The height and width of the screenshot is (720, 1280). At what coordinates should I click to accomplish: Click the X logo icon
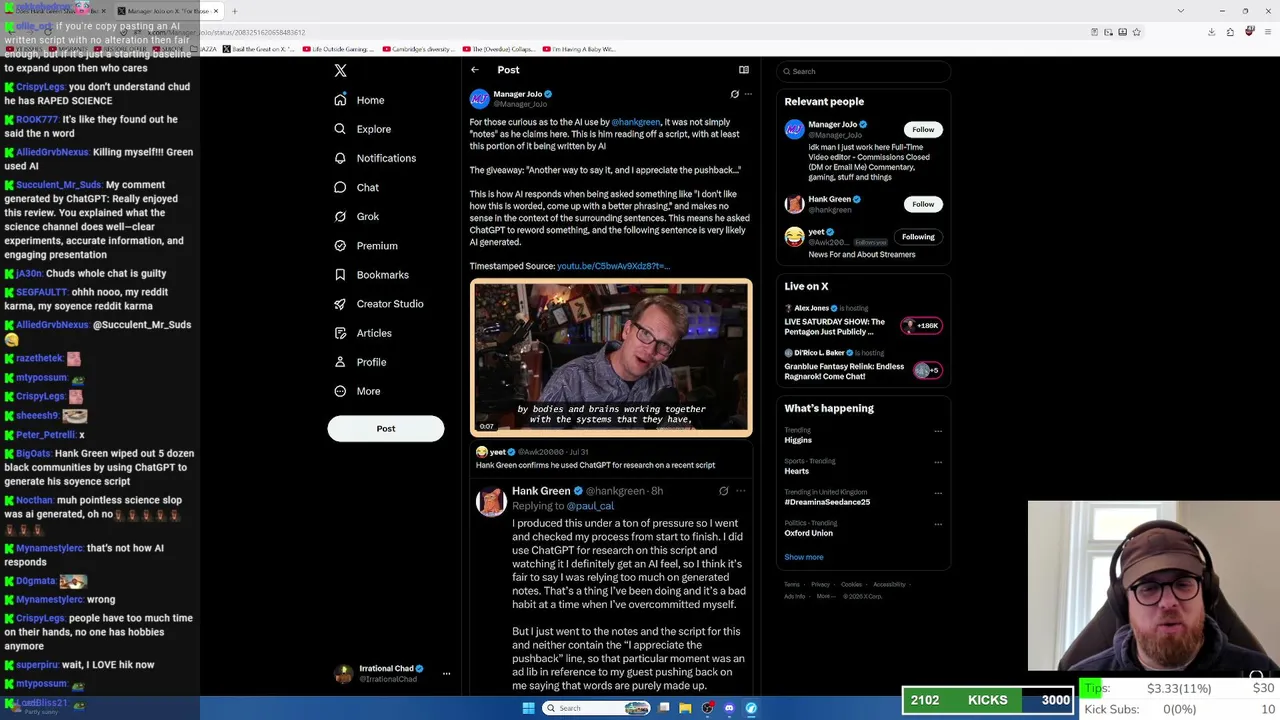pos(340,71)
